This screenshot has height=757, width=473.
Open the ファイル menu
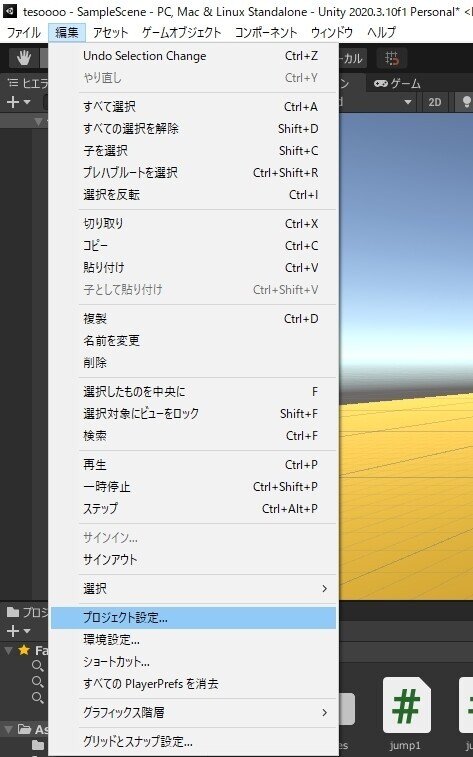click(24, 32)
